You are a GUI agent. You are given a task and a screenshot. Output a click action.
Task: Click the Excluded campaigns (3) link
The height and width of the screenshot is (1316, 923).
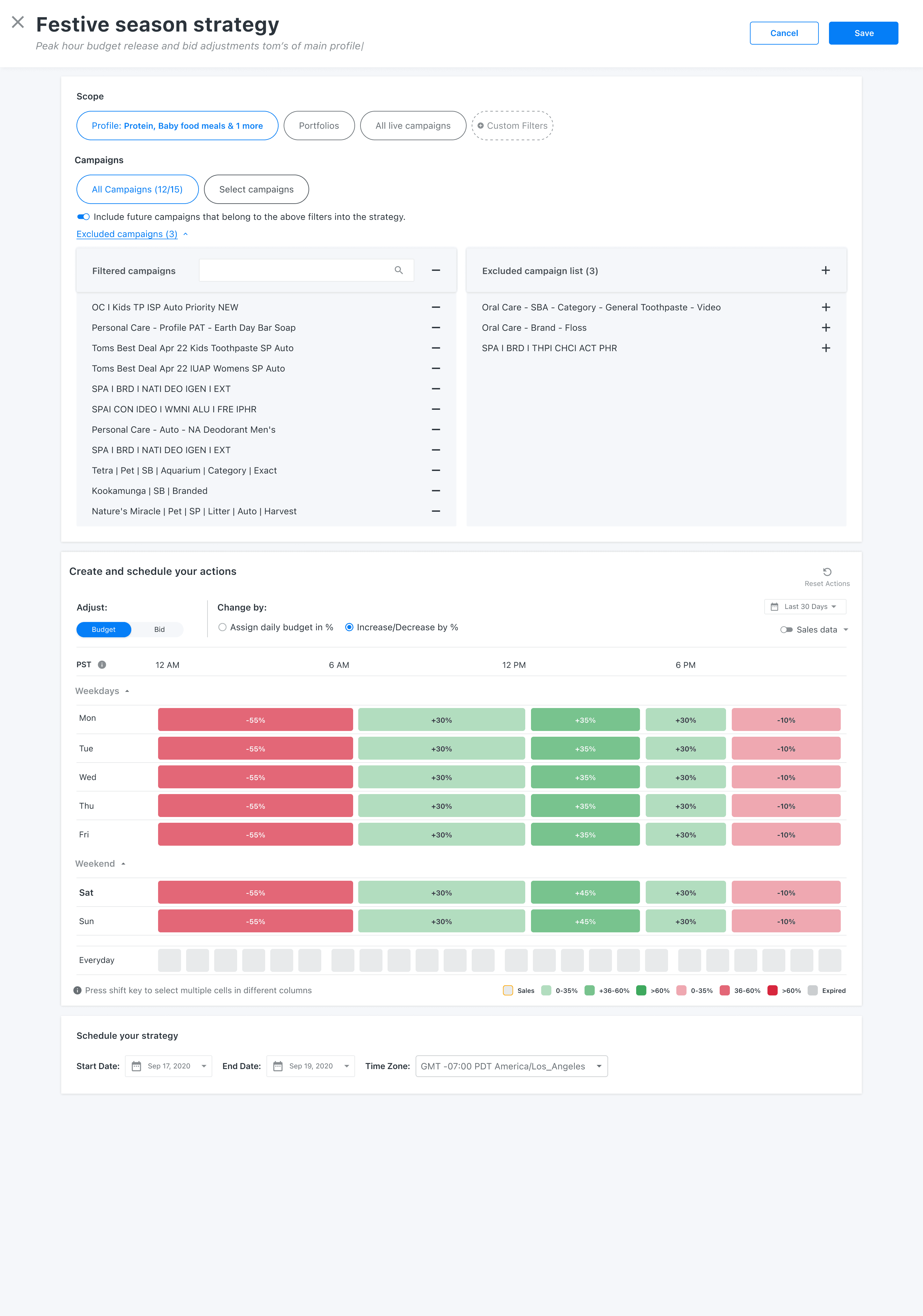coord(127,234)
